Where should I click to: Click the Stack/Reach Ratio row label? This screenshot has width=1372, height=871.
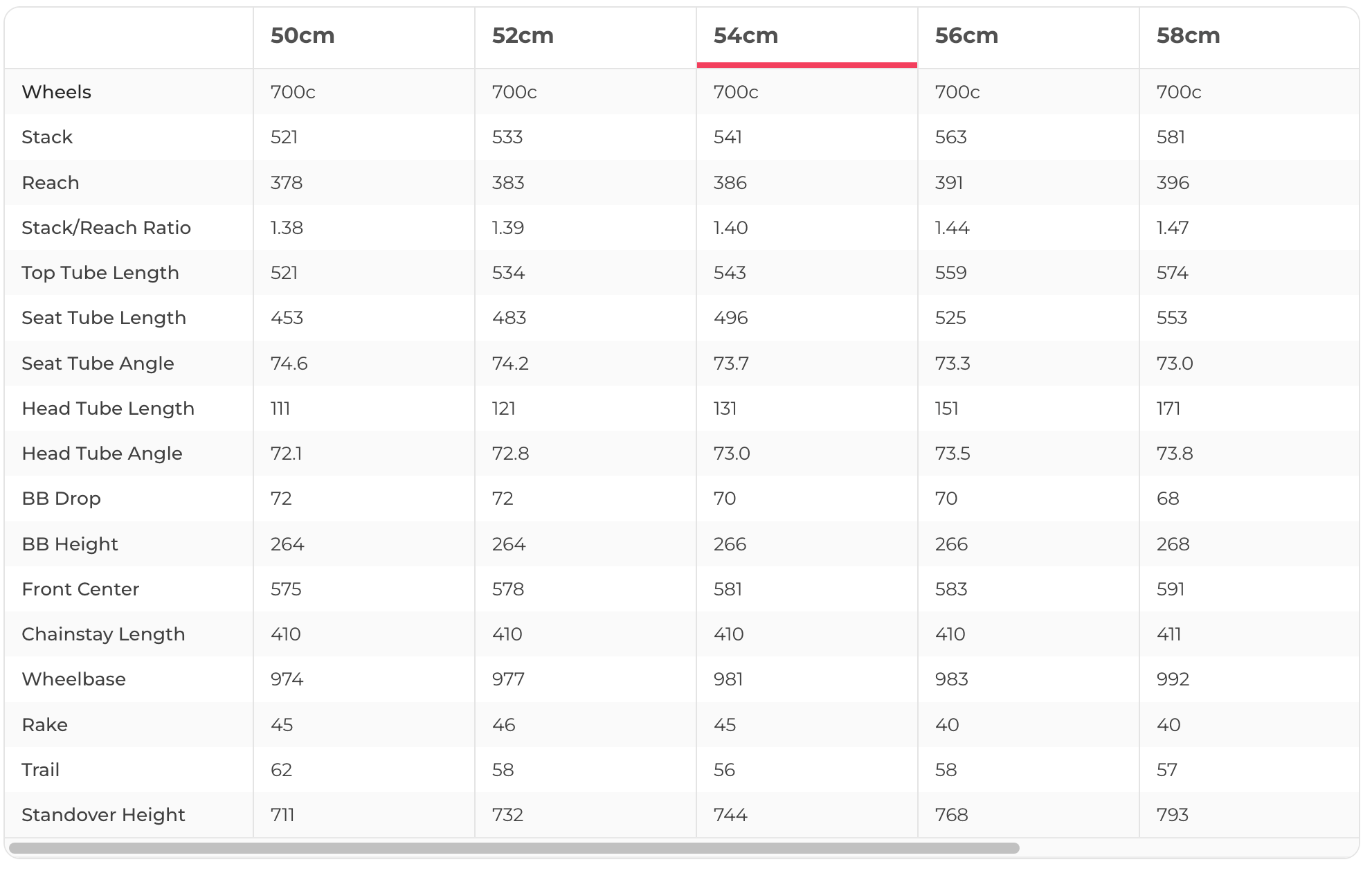(x=106, y=228)
